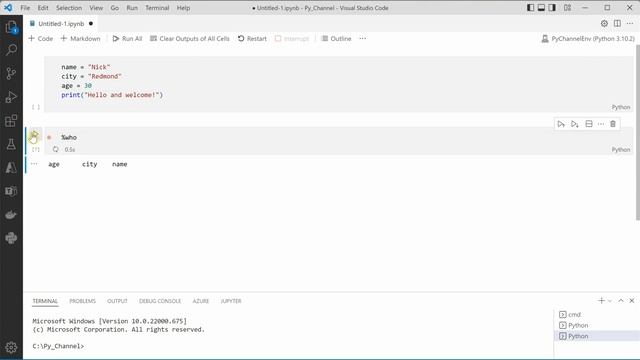The width and height of the screenshot is (640, 360).
Task: Open the Selection menu
Action: click(x=69, y=8)
